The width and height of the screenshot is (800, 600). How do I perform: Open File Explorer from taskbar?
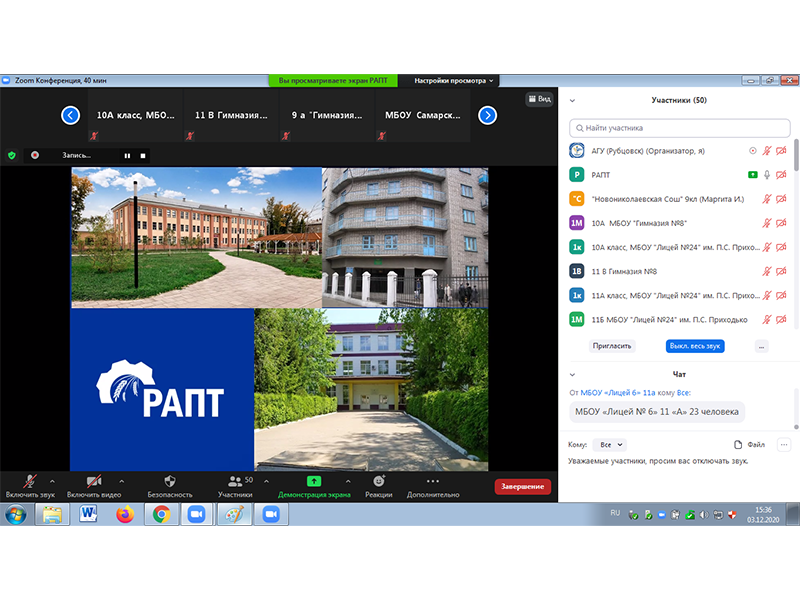point(52,514)
